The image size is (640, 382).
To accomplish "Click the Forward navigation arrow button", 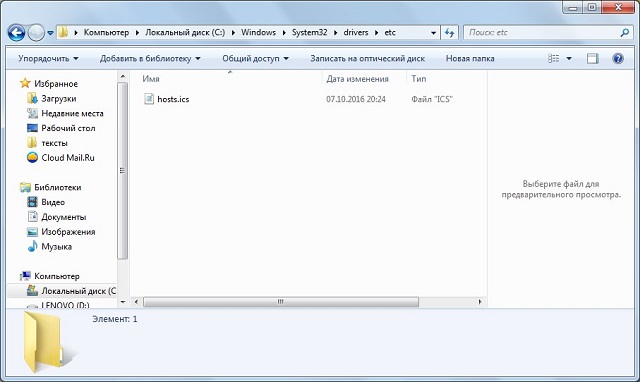I will 36,33.
